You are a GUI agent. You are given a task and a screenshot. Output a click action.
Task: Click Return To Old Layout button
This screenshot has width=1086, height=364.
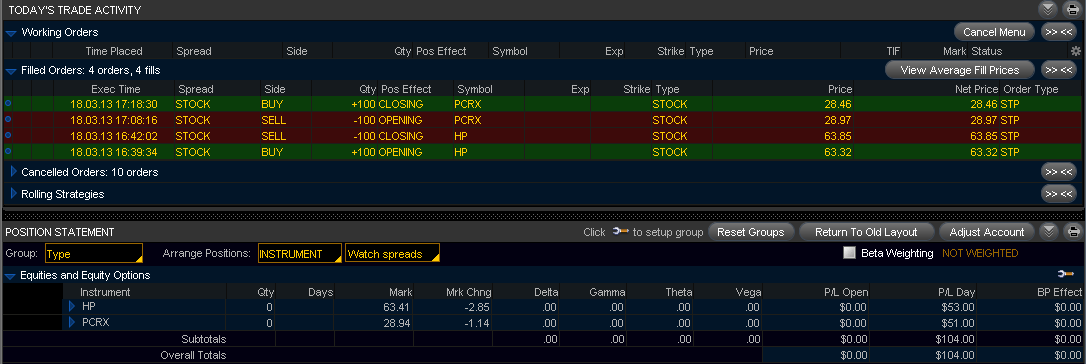click(866, 232)
